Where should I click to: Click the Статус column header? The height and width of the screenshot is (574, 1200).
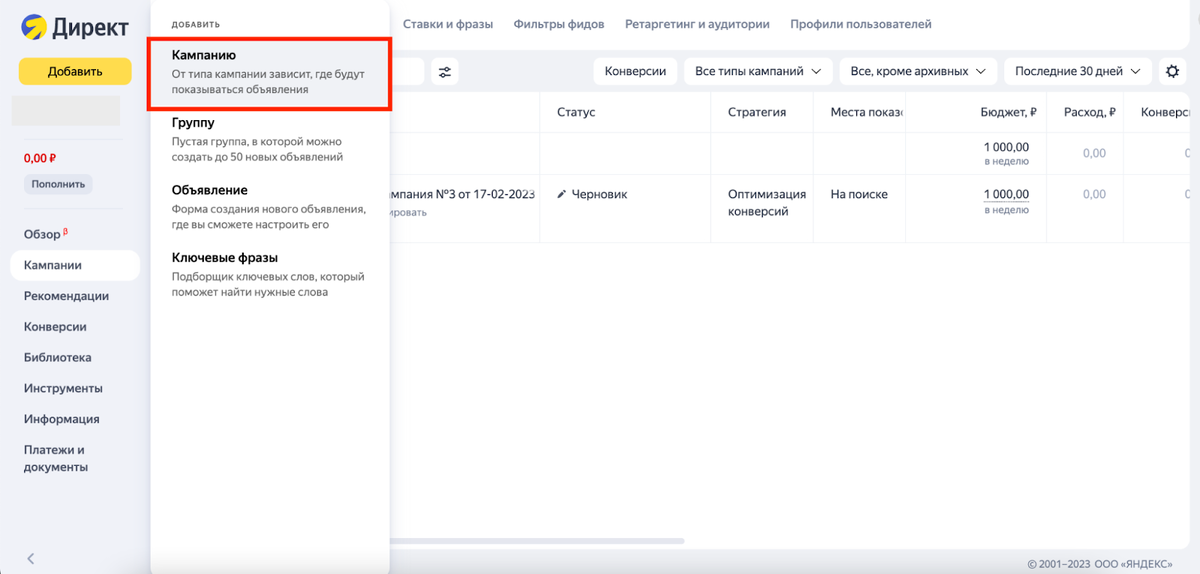pos(576,112)
